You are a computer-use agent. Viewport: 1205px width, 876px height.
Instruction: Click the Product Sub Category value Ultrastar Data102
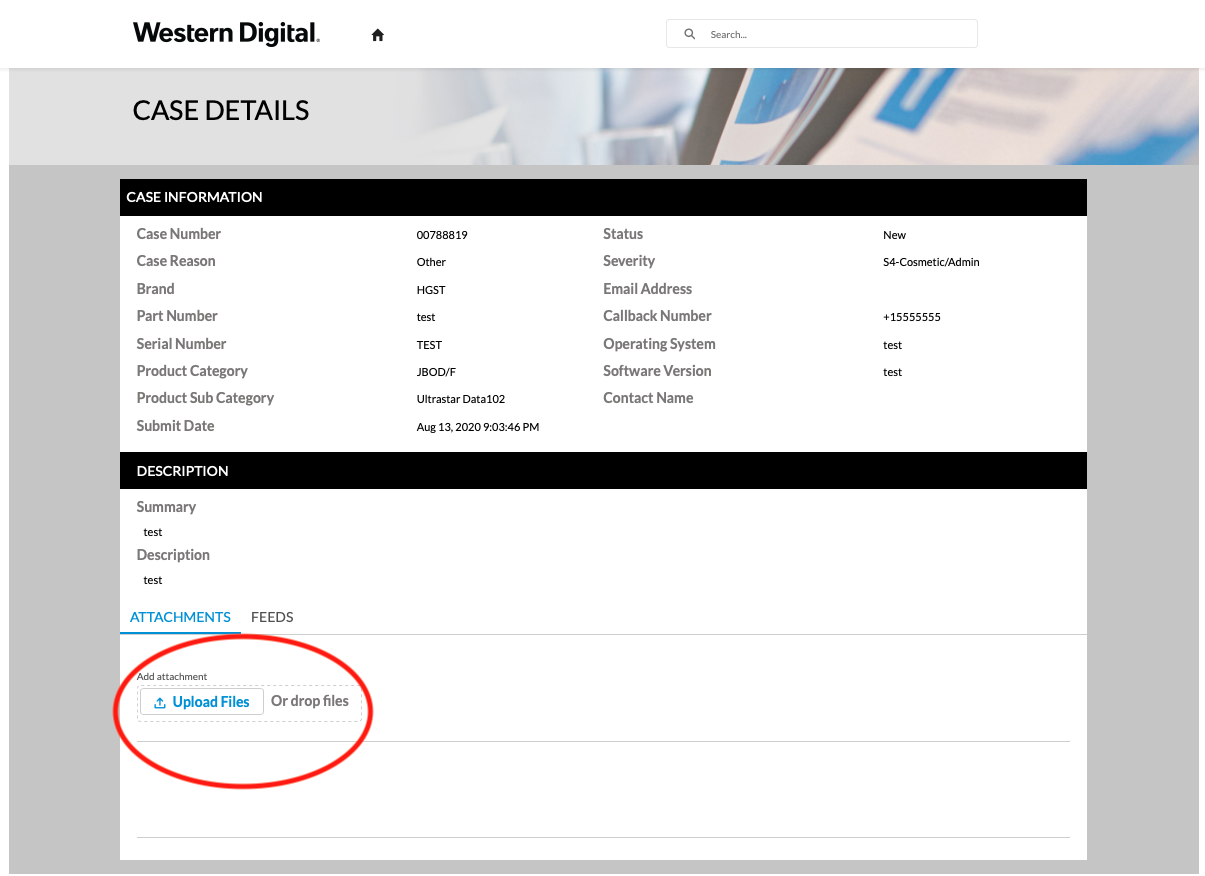460,398
